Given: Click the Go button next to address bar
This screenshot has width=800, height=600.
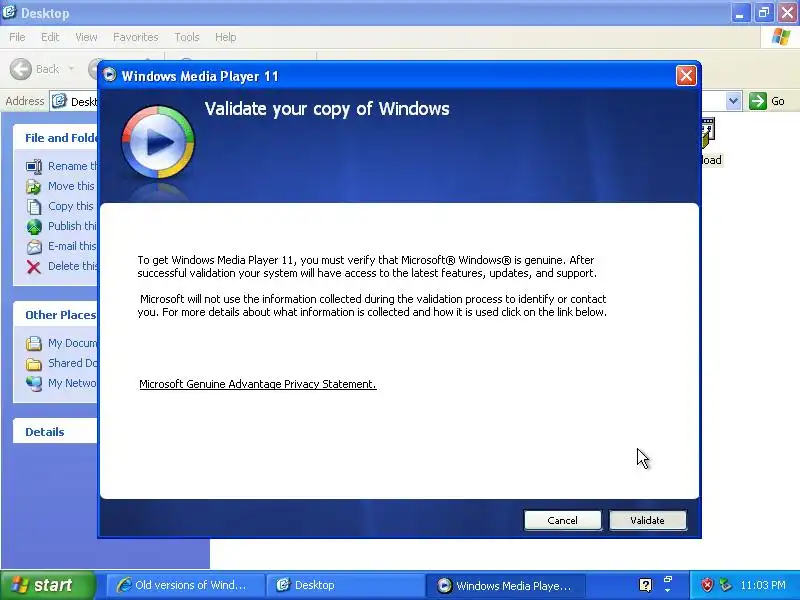Looking at the screenshot, I should (x=766, y=101).
